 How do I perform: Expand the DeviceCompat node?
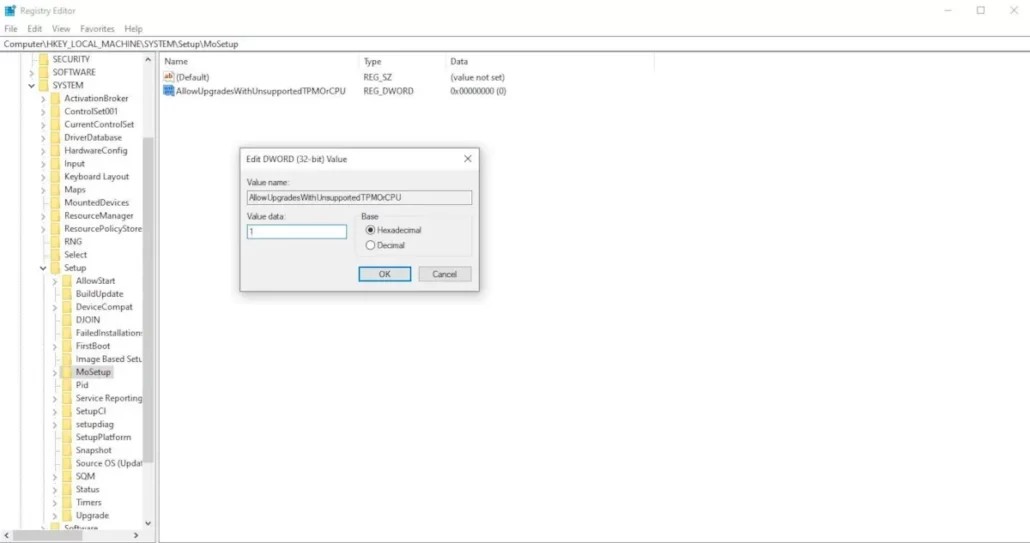[x=55, y=307]
